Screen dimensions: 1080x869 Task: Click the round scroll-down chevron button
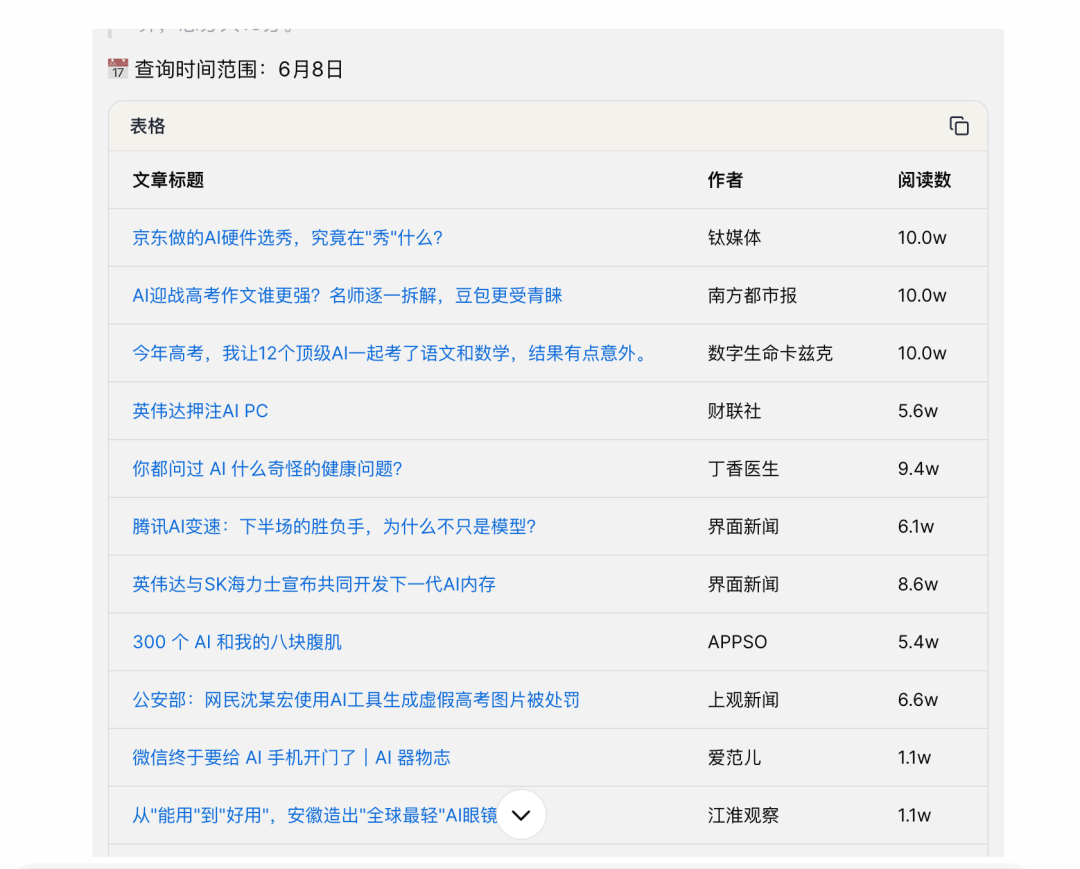(x=521, y=815)
